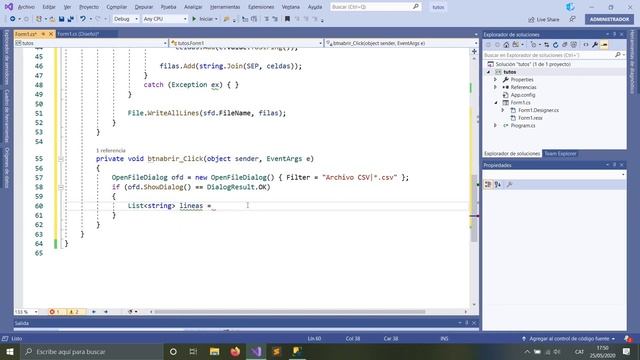Click the Buscar (Ctrl+Q) search box

pos(376,7)
